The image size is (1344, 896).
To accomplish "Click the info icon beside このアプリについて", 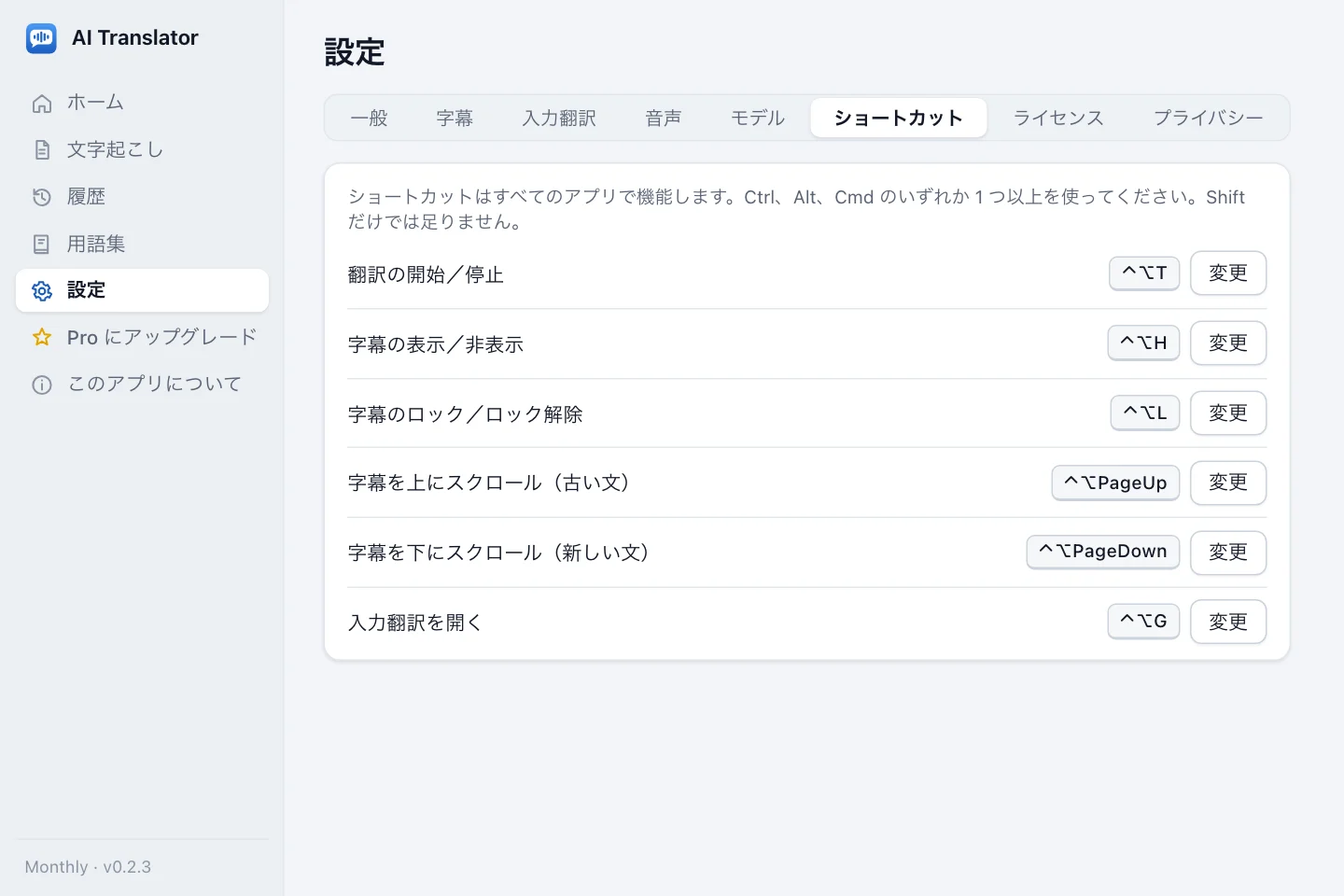I will coord(42,385).
